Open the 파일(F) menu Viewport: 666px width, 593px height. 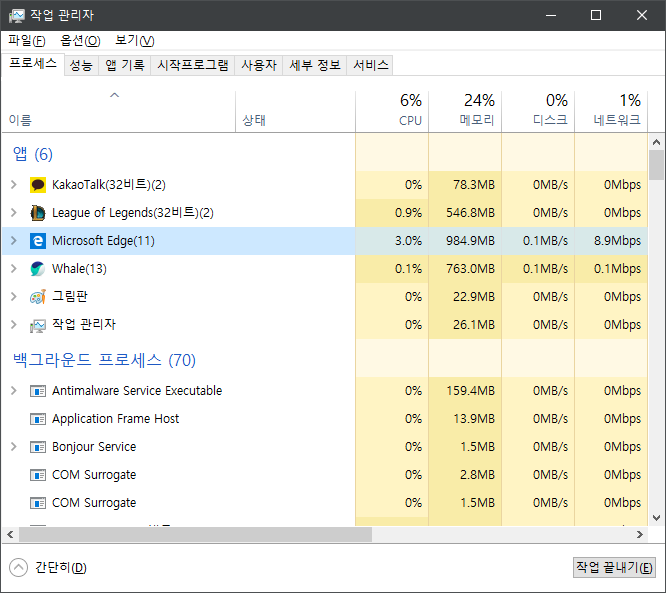pos(27,41)
